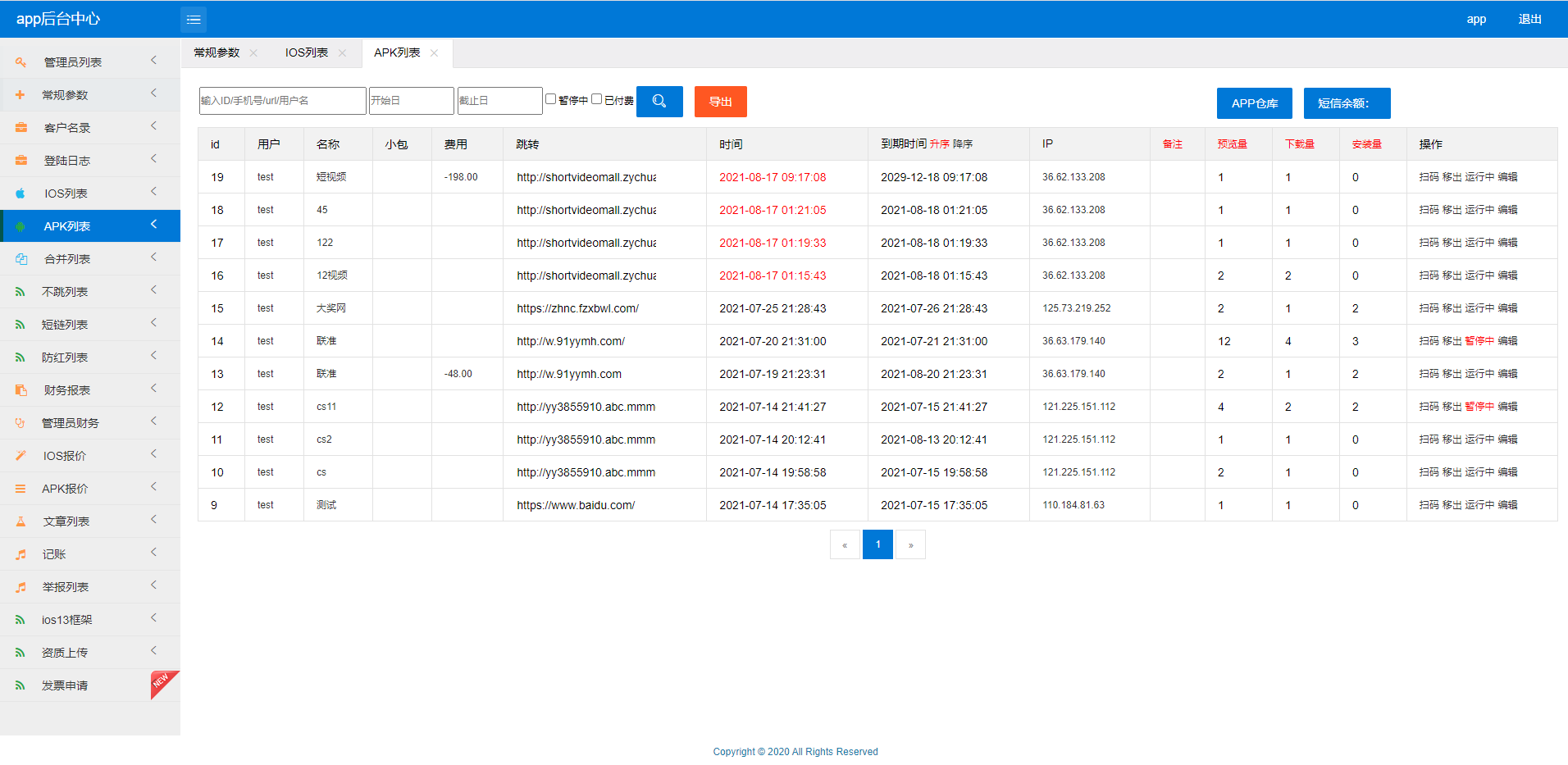1568x765 pixels.
Task: Toggle the sidebar hamburger menu icon
Action: coord(194,20)
